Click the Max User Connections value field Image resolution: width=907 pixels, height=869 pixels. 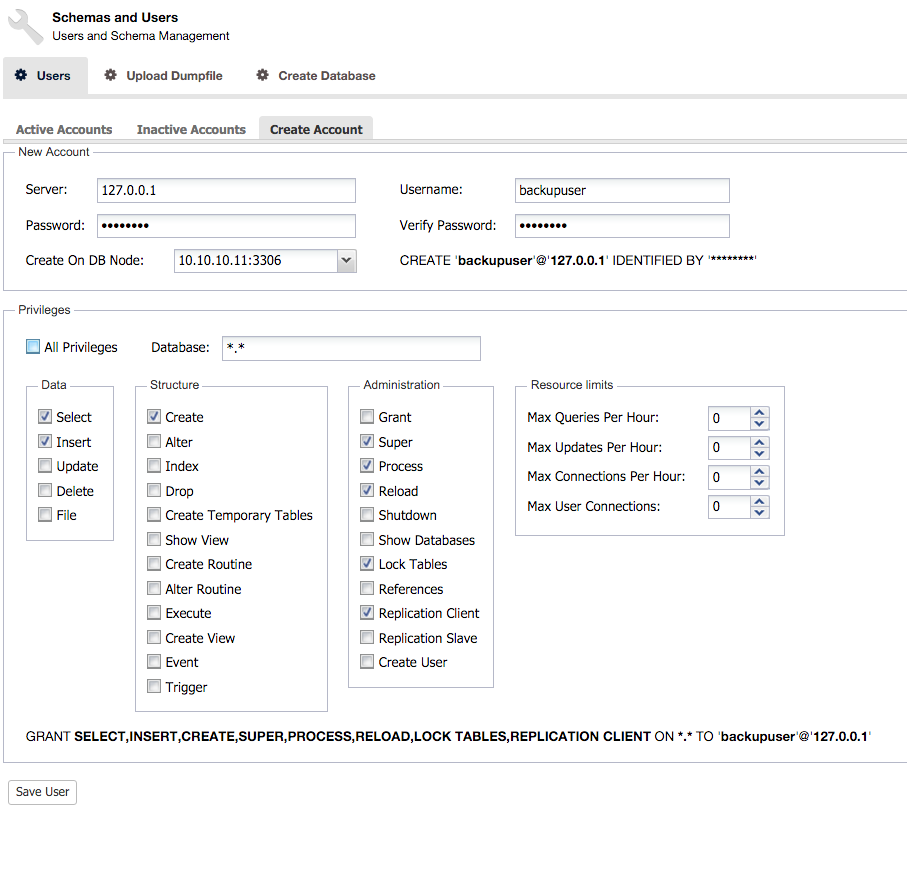[729, 507]
